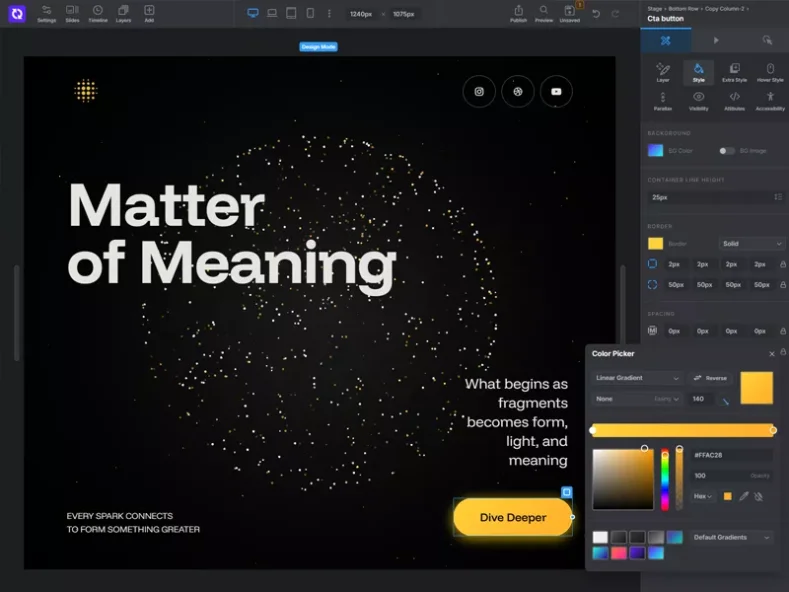Open the Linear Gradient type dropdown
This screenshot has height=592, width=789.
click(x=637, y=378)
